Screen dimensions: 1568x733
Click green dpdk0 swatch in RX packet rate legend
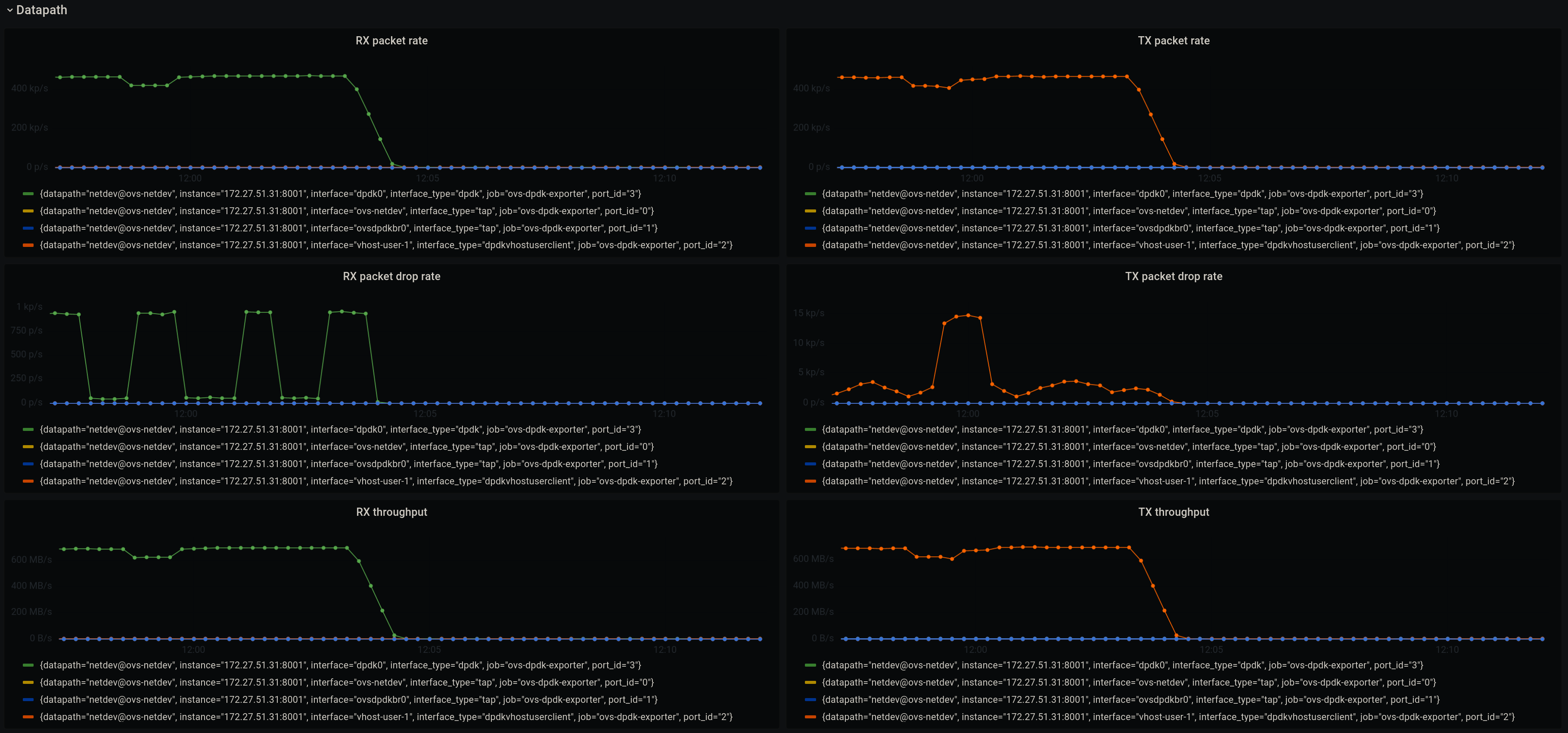[28, 194]
